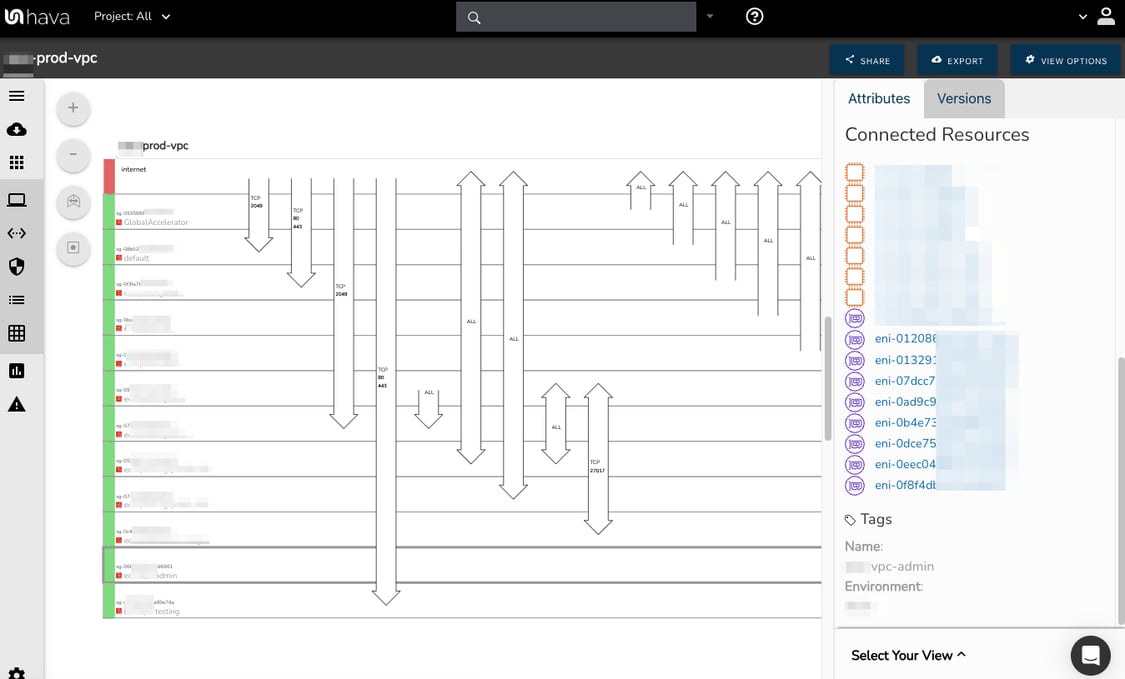The width and height of the screenshot is (1125, 679).
Task: Click the apps grid icon in sidebar
Action: [x=16, y=163]
